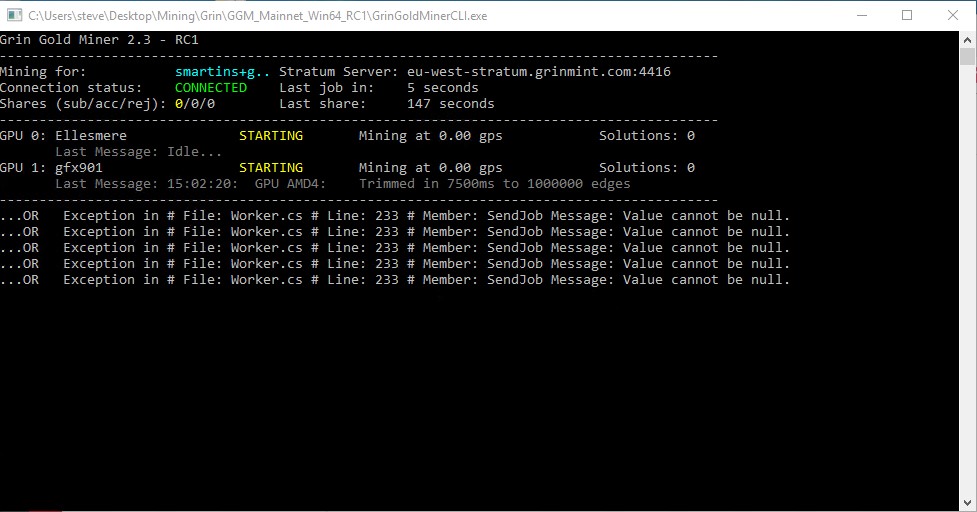The image size is (977, 512).
Task: Click 'Mining at 0.00 gps' for Ellesmere
Action: point(431,136)
